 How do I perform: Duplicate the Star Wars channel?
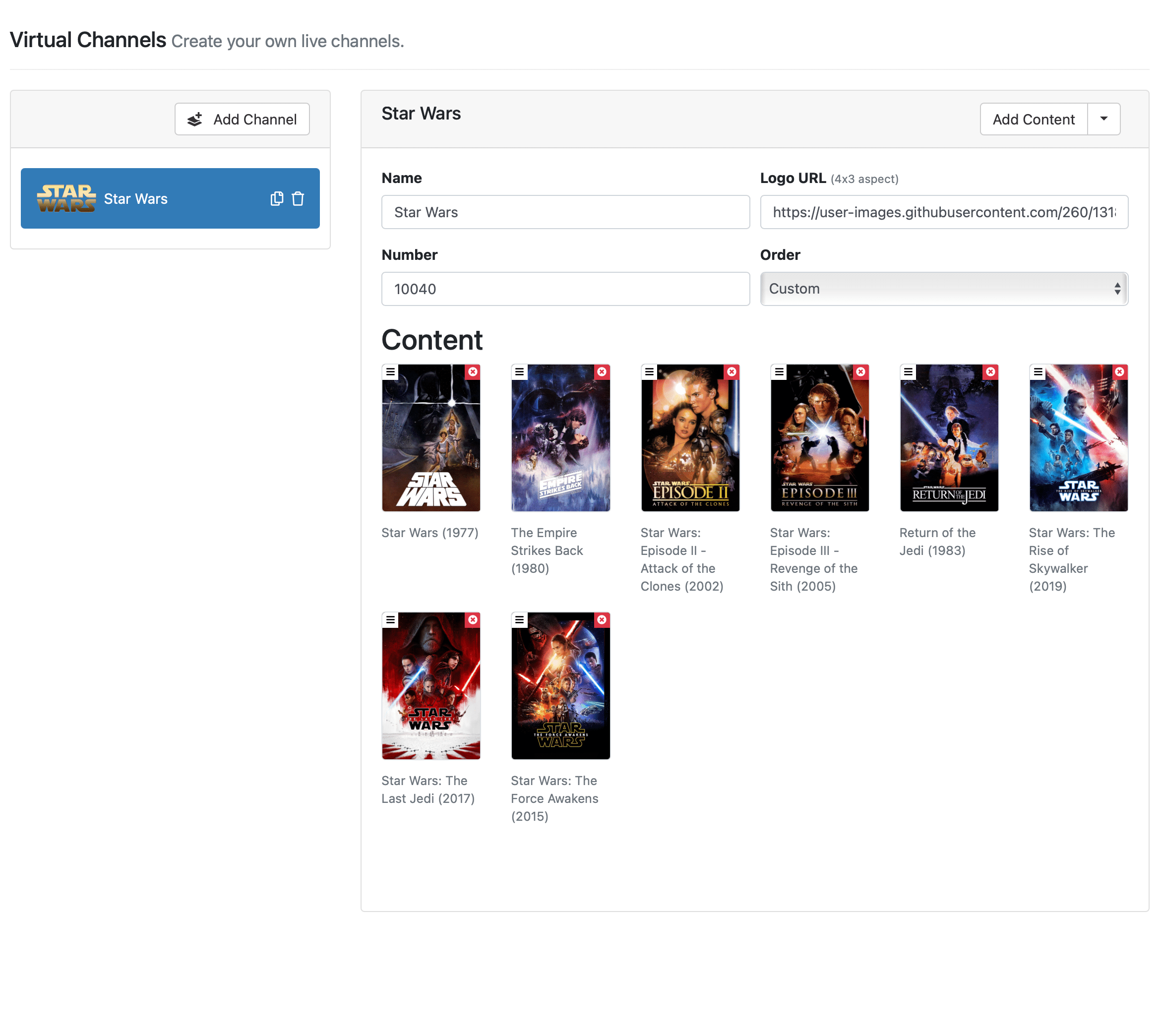click(277, 199)
